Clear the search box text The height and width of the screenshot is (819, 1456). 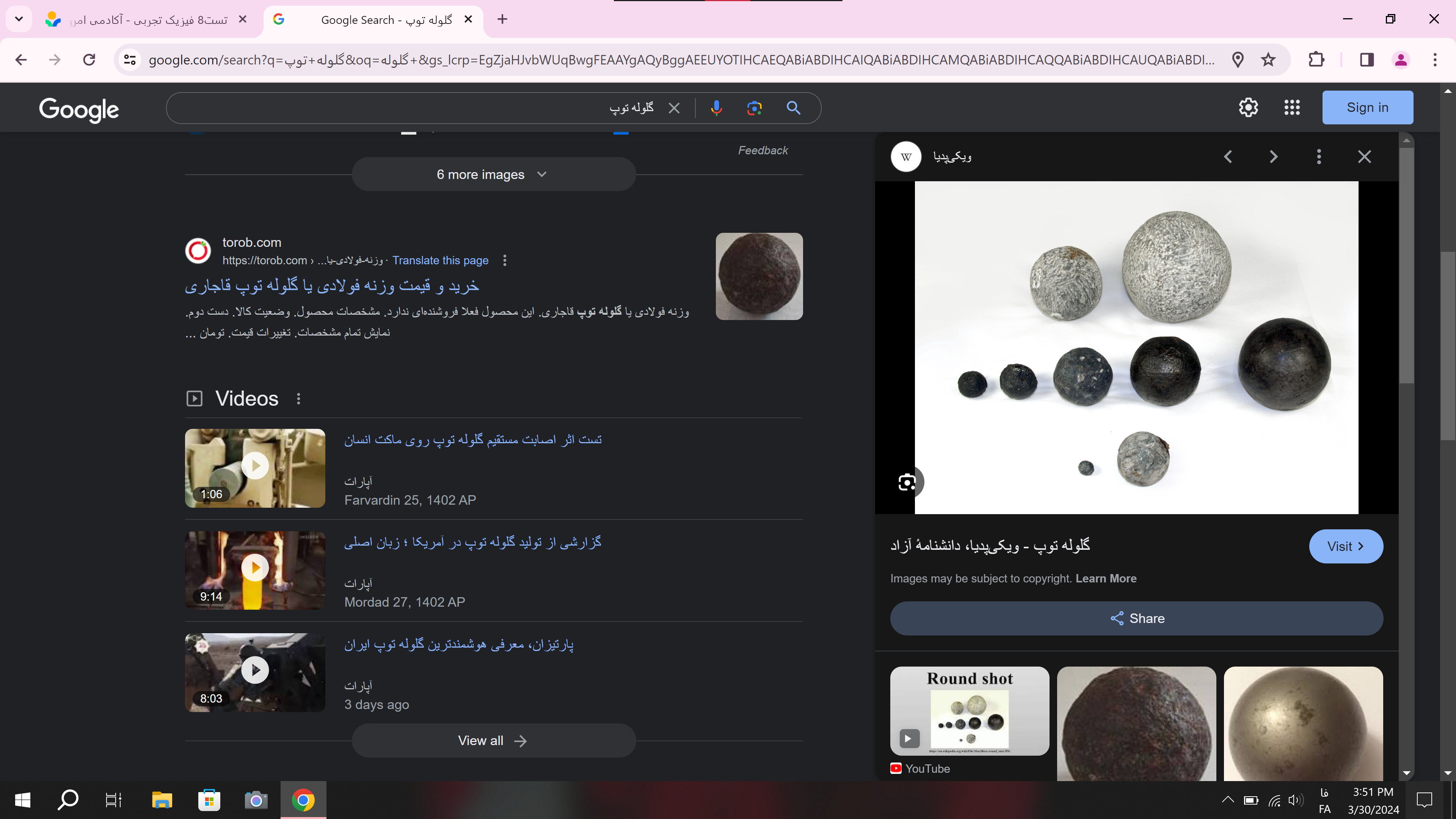tap(674, 108)
